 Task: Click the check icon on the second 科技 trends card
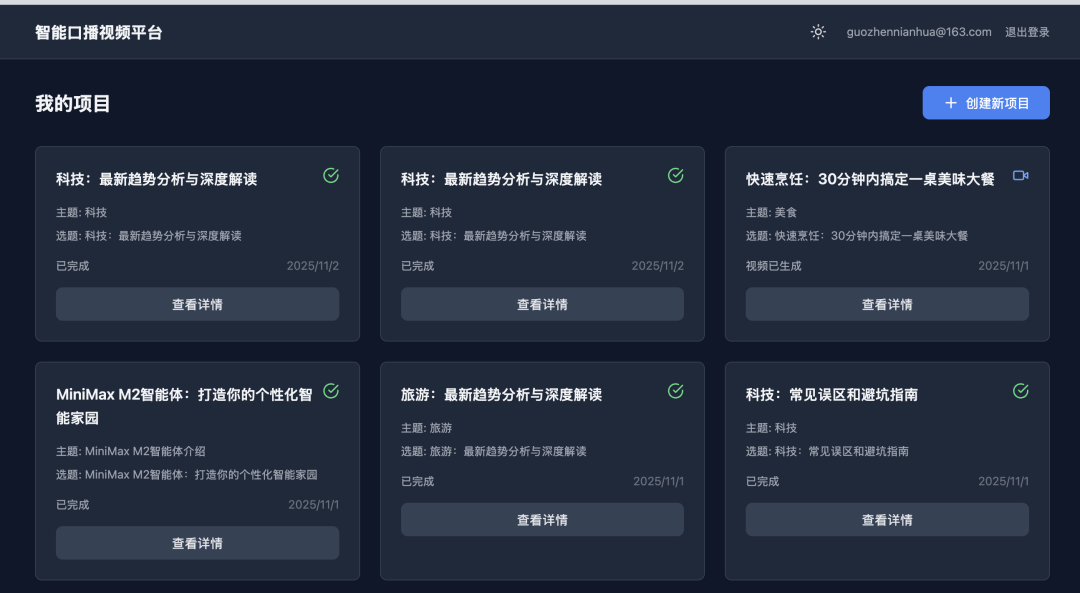(675, 175)
